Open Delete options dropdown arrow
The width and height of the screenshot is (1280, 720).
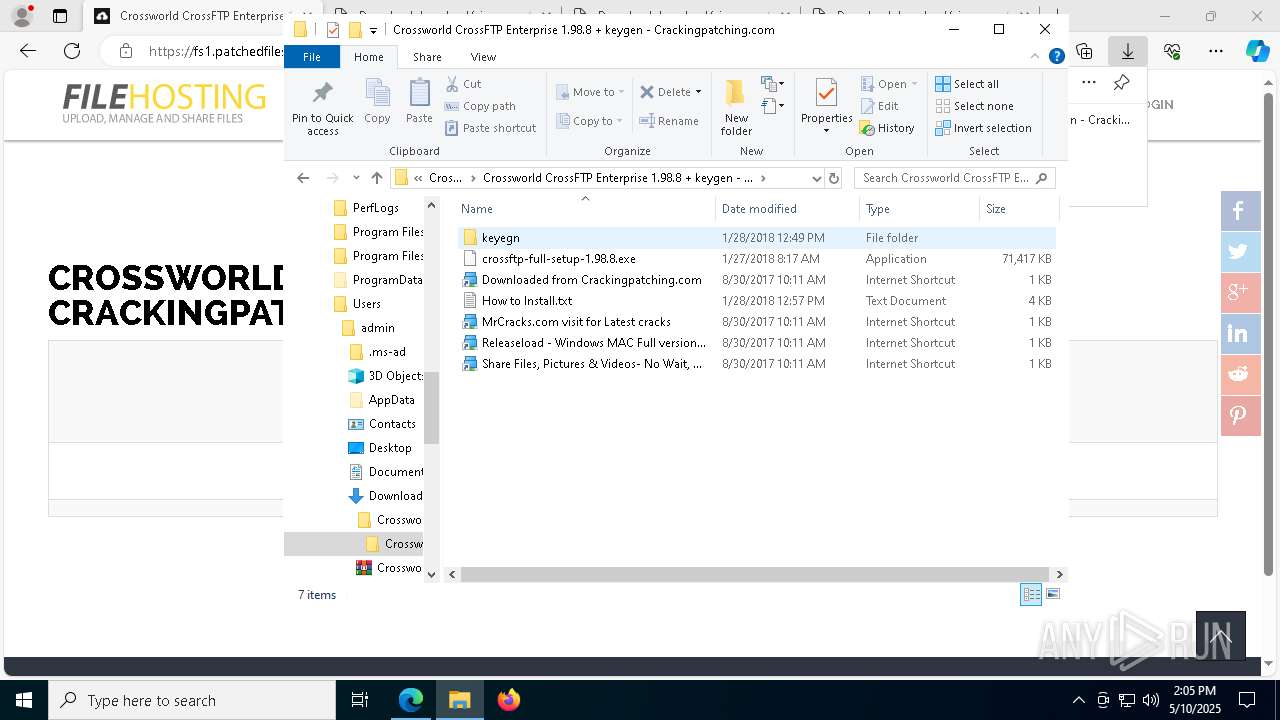coord(698,92)
